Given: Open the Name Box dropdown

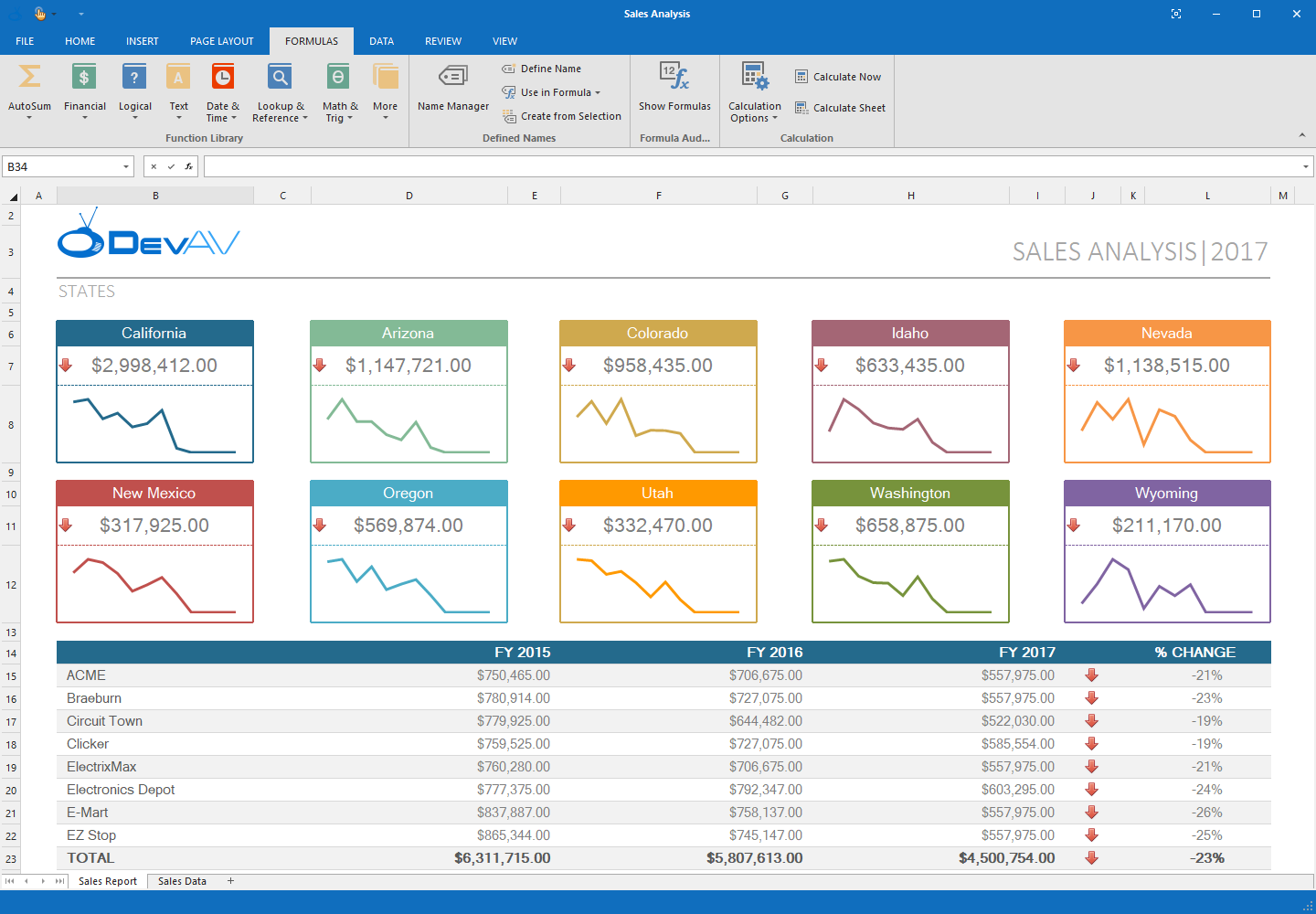Looking at the screenshot, I should pyautogui.click(x=126, y=166).
